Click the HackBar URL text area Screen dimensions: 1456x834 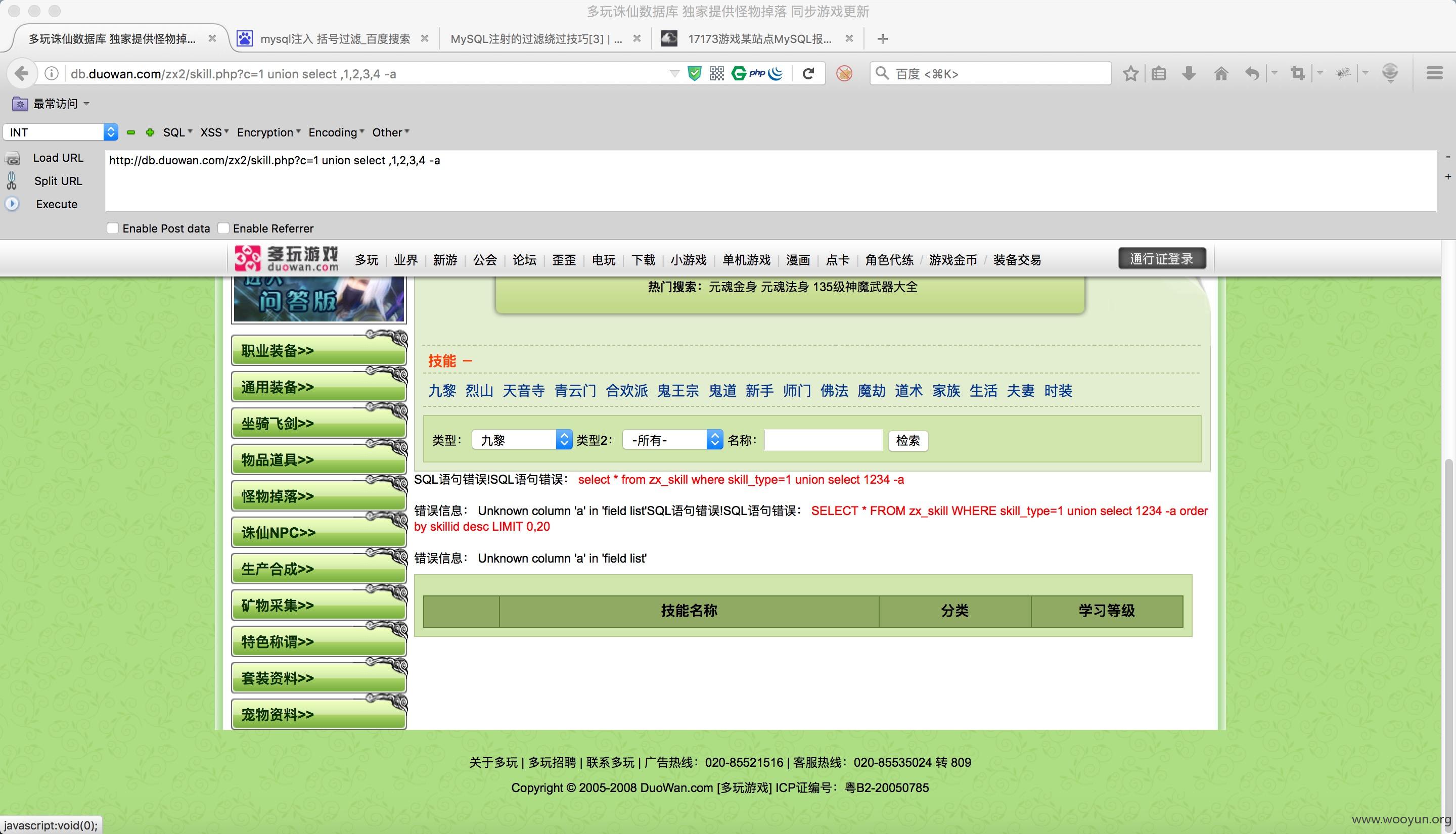770,181
